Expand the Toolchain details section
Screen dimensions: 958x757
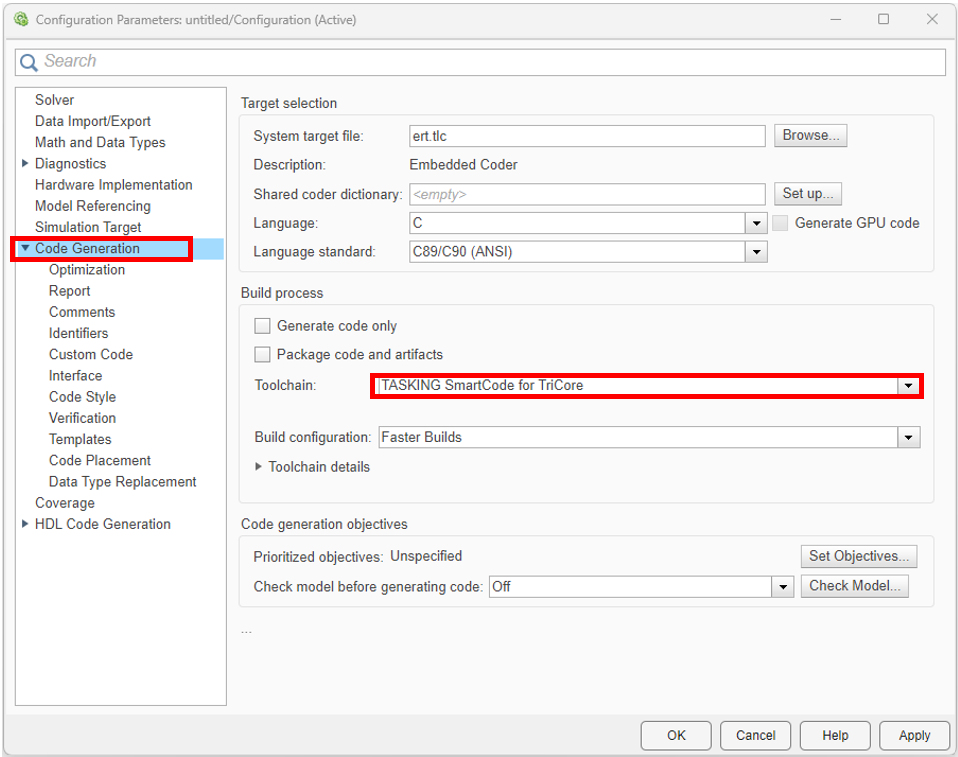click(258, 467)
